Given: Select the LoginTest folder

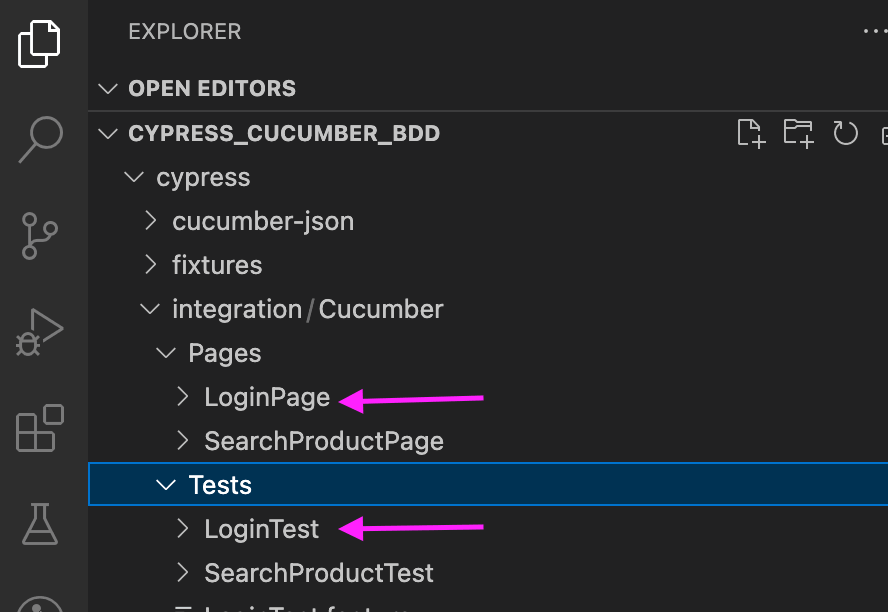Looking at the screenshot, I should pos(261,528).
